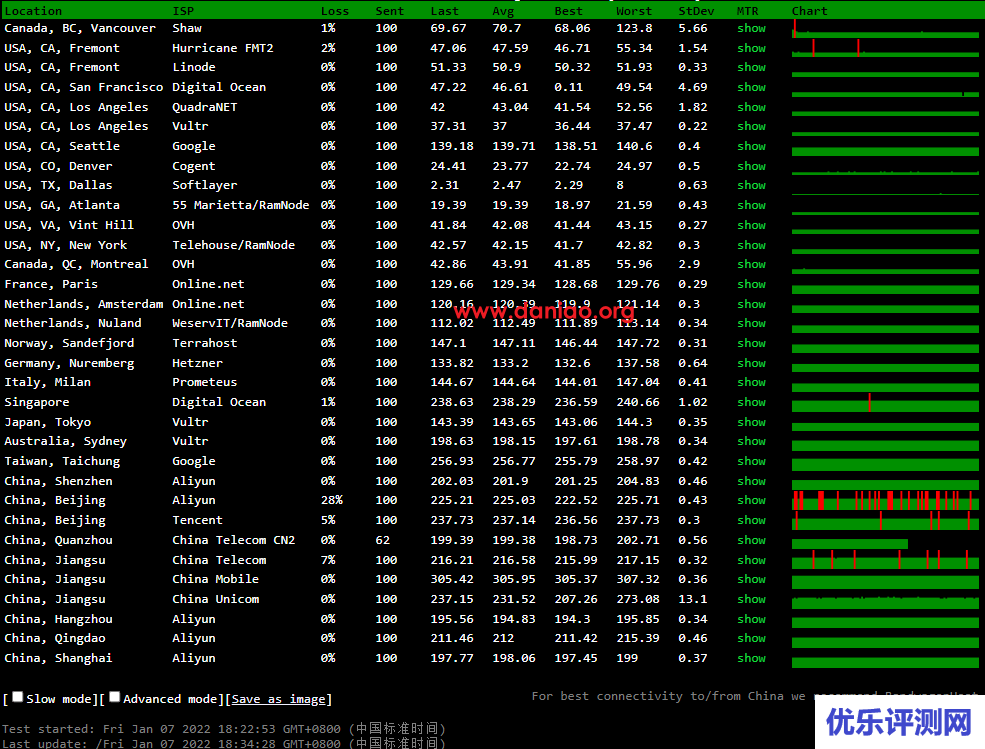The image size is (985, 749).
Task: Show MTR for Canada Vancouver Shaw
Action: click(751, 28)
